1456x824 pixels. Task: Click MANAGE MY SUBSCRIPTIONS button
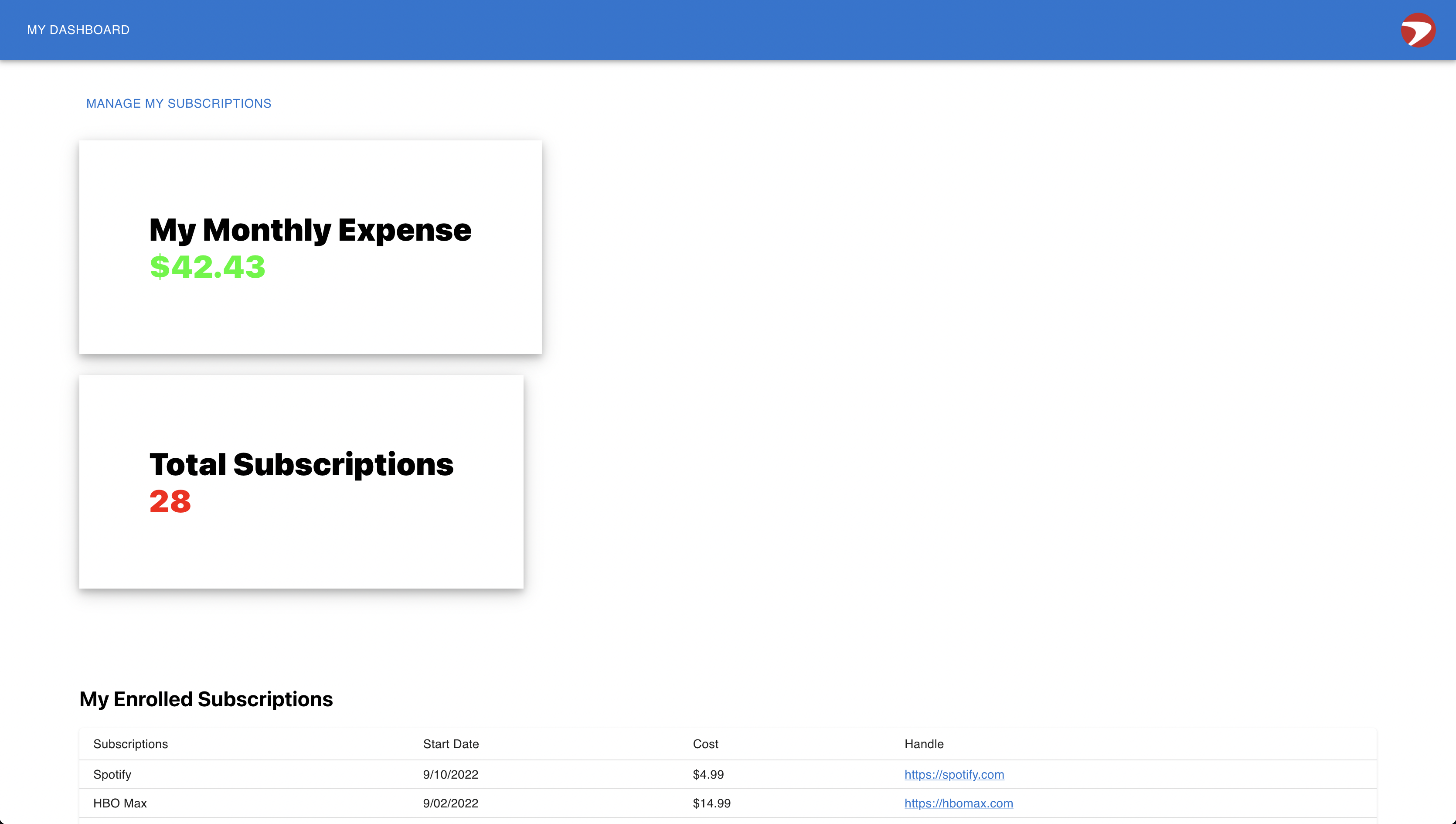click(178, 104)
